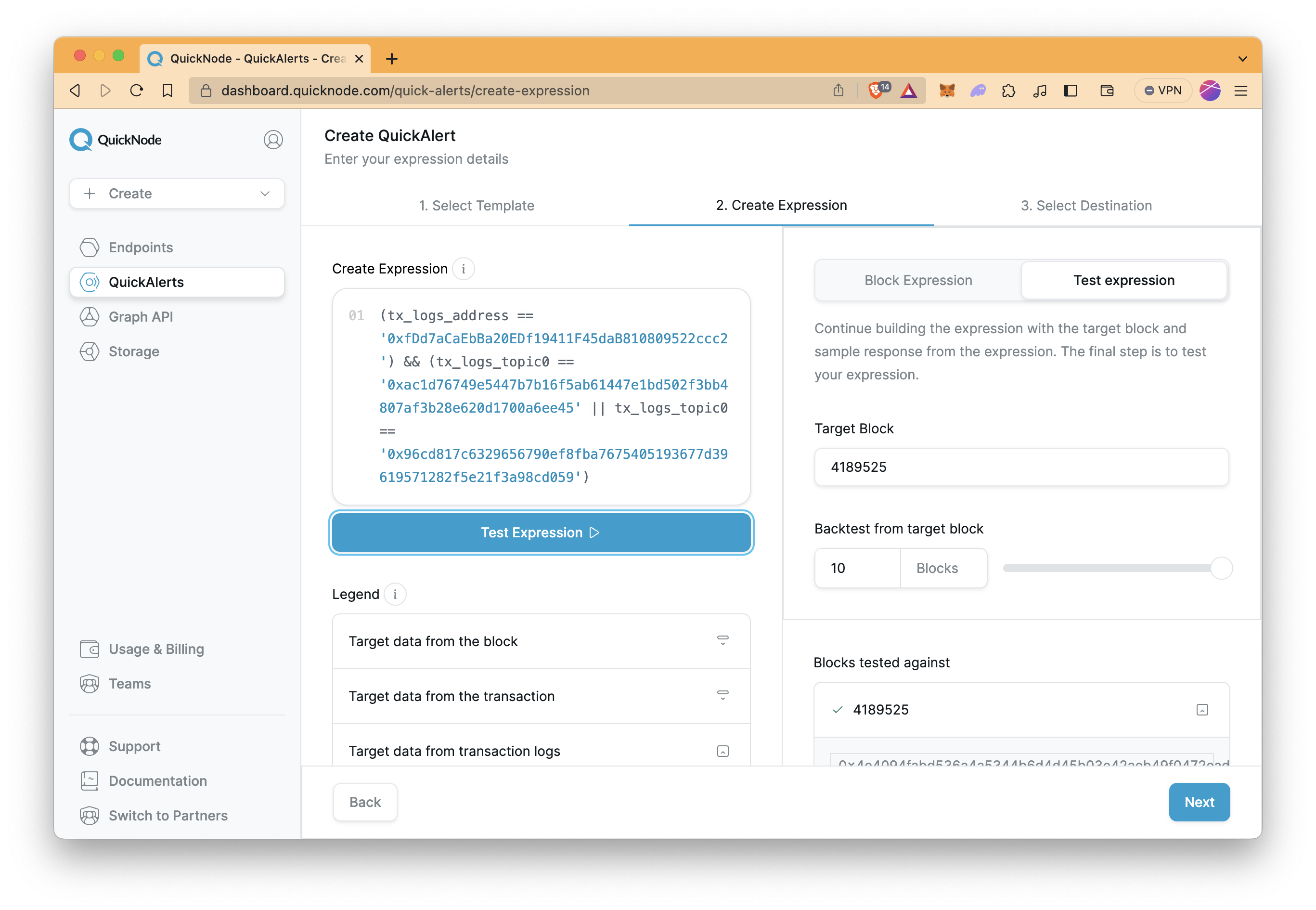
Task: Click the backtest slider handle
Action: [x=1221, y=569]
